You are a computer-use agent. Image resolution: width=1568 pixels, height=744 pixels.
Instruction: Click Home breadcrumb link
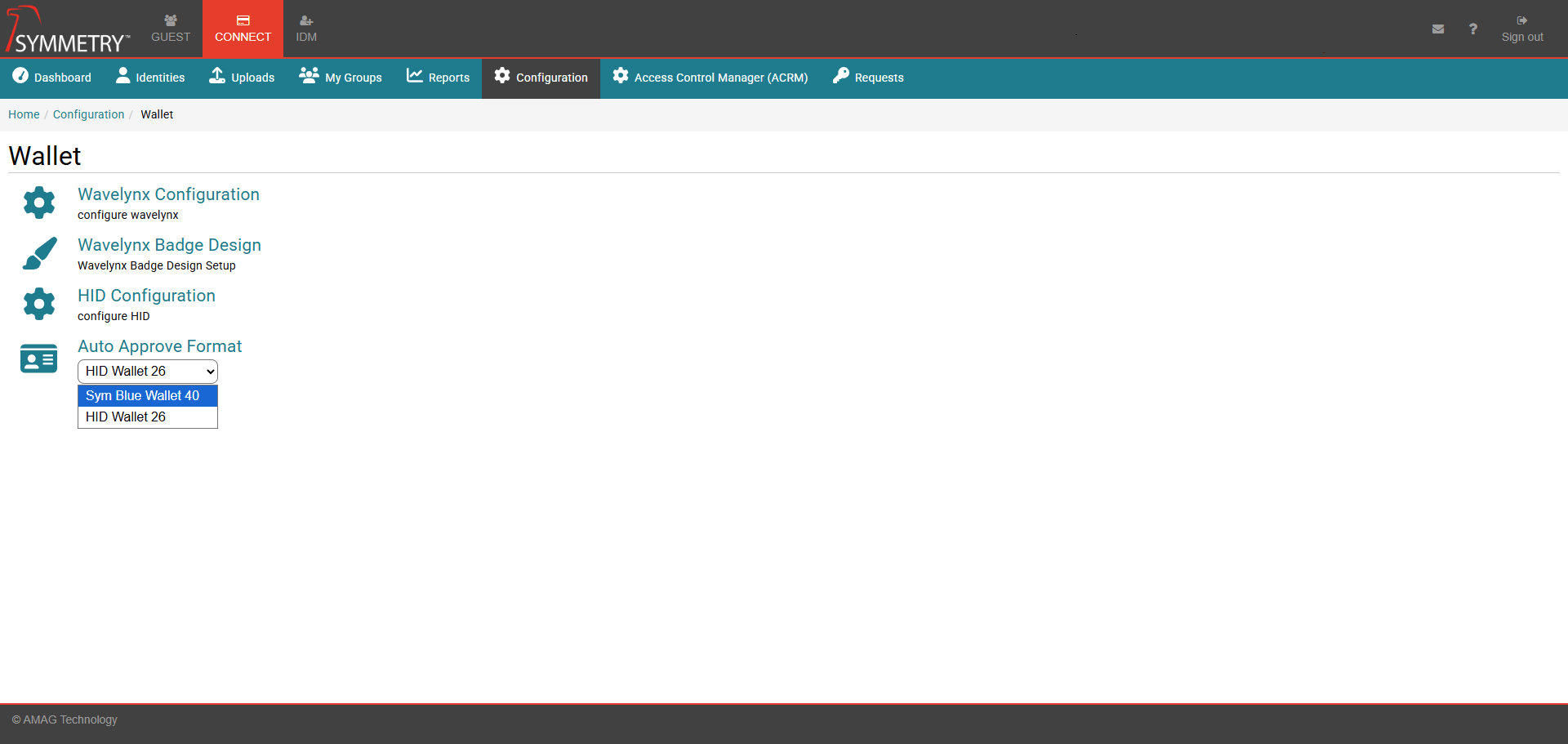[24, 114]
